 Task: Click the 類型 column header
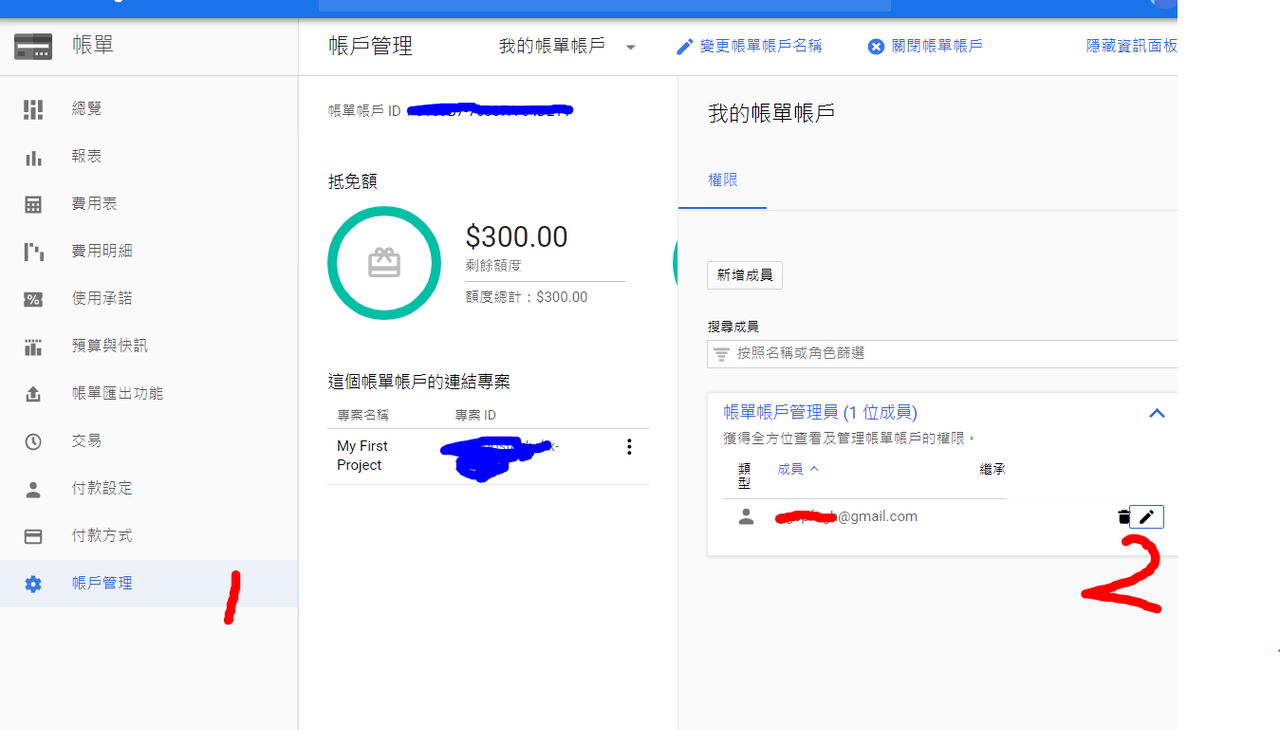point(745,476)
